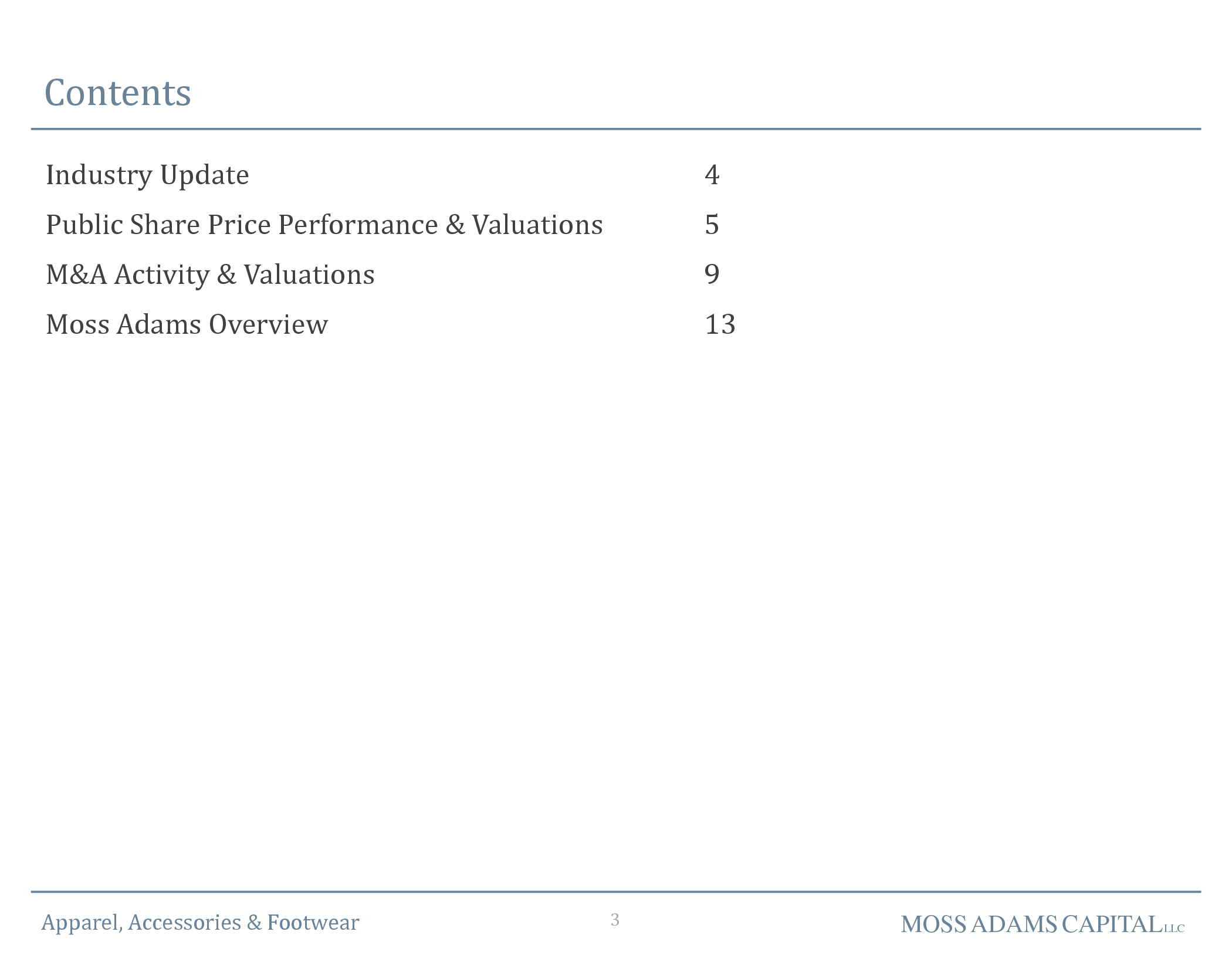Click the small LLC text in logo
This screenshot has width=1232, height=962.
click(x=1175, y=929)
